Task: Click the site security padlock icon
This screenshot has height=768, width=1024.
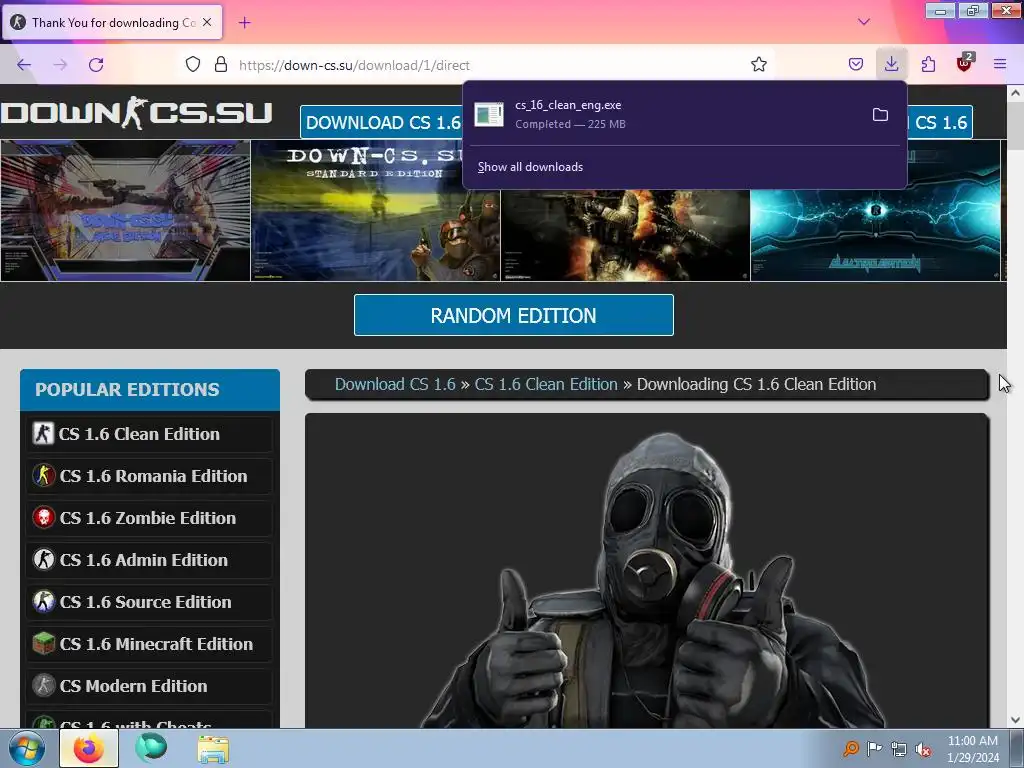Action: (221, 65)
